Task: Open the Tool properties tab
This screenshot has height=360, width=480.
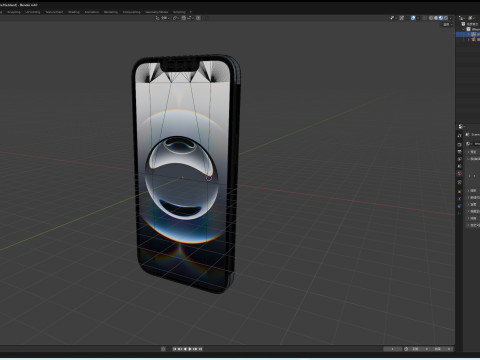Action: [459, 135]
